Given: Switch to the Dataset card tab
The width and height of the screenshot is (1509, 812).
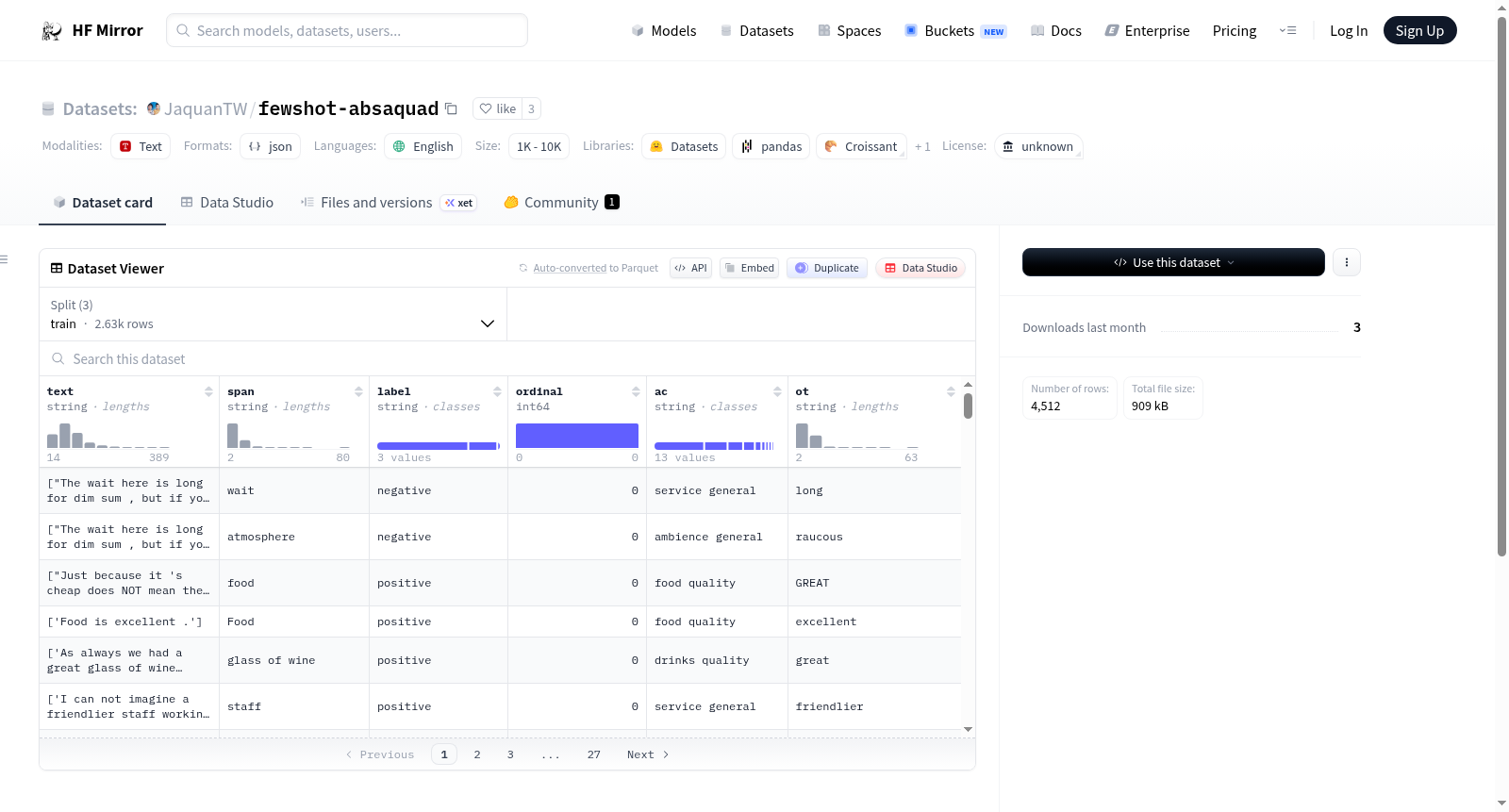Looking at the screenshot, I should (103, 203).
